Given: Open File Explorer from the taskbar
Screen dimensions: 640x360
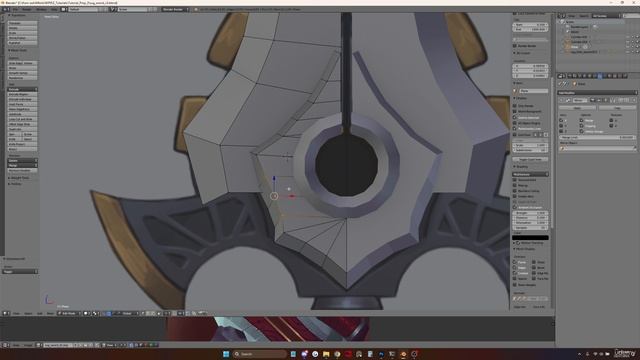Looking at the screenshot, I should (326, 354).
